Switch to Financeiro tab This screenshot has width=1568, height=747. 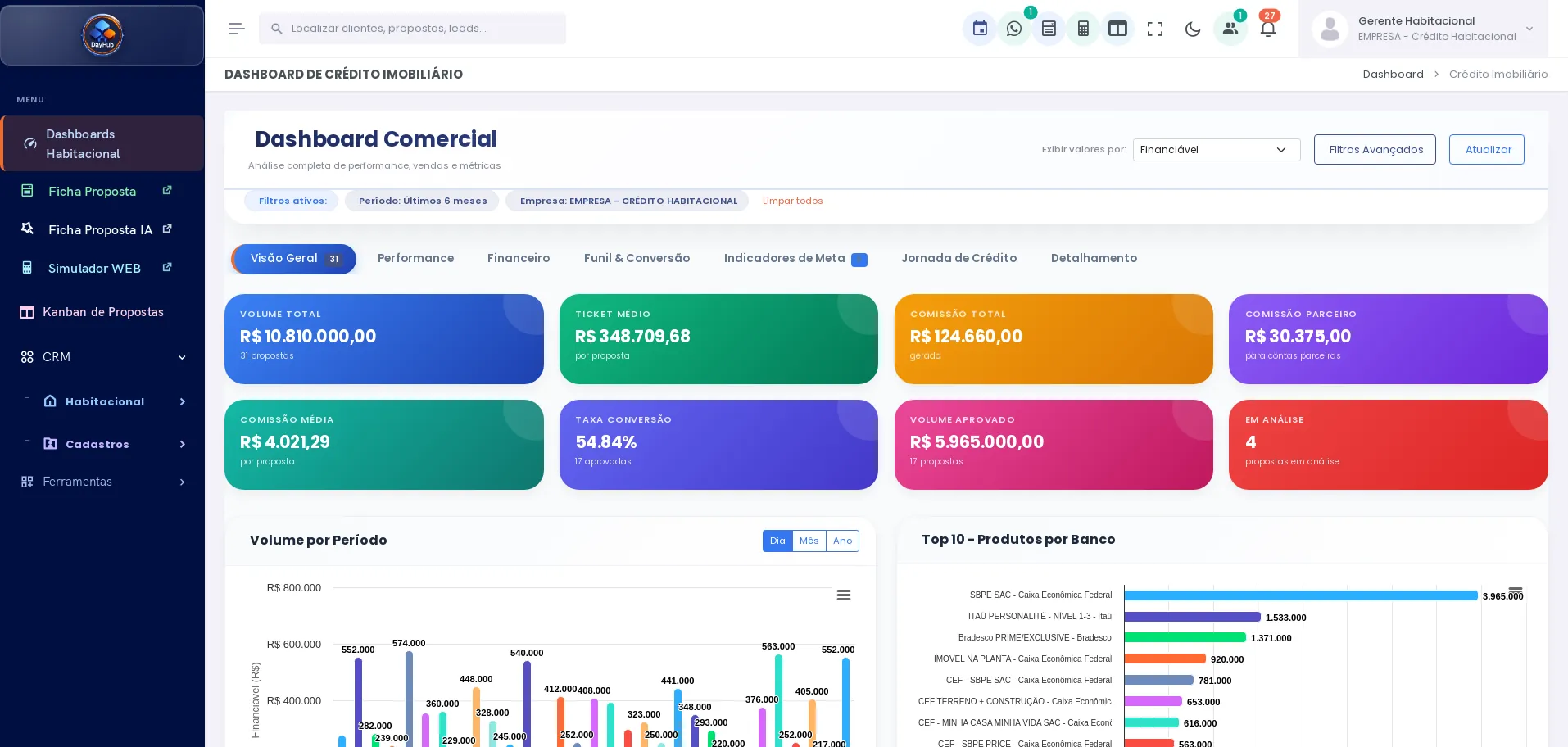tap(519, 258)
